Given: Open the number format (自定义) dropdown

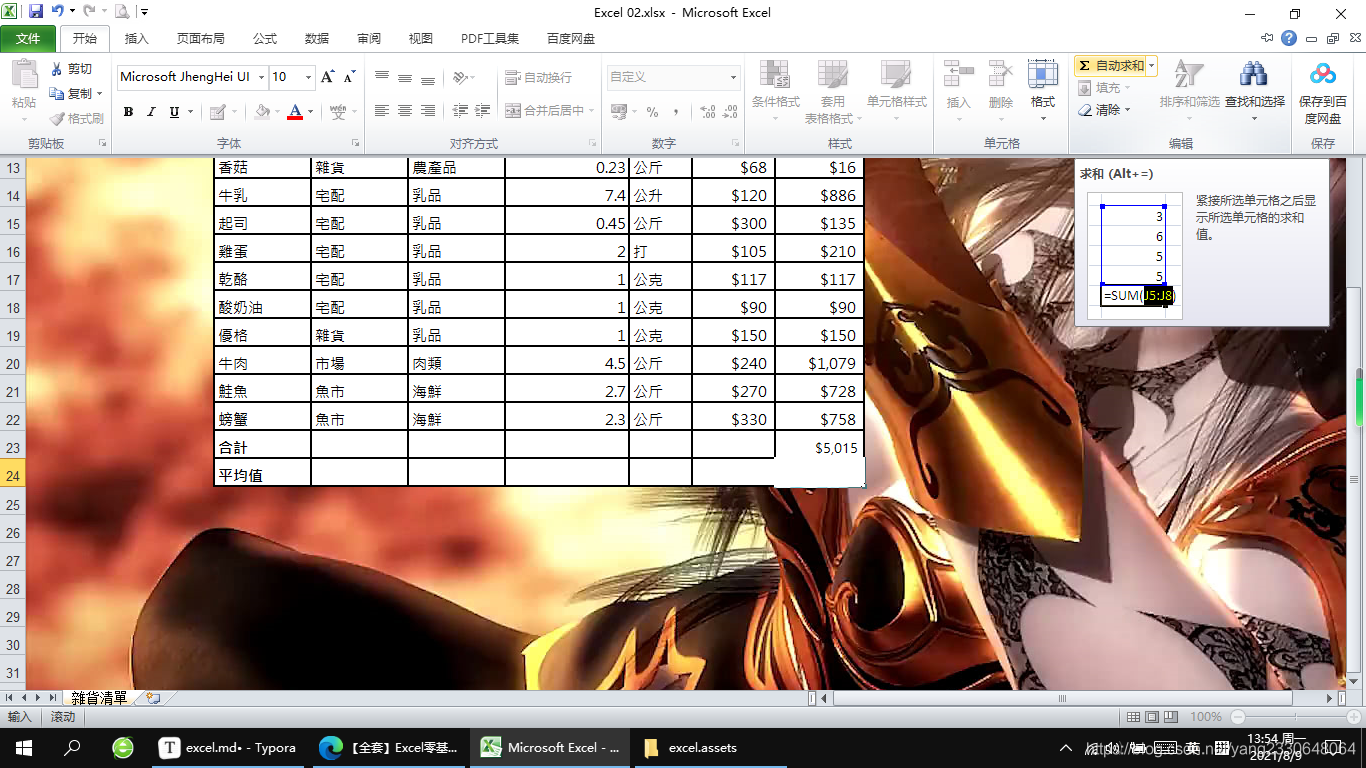Looking at the screenshot, I should coord(733,77).
